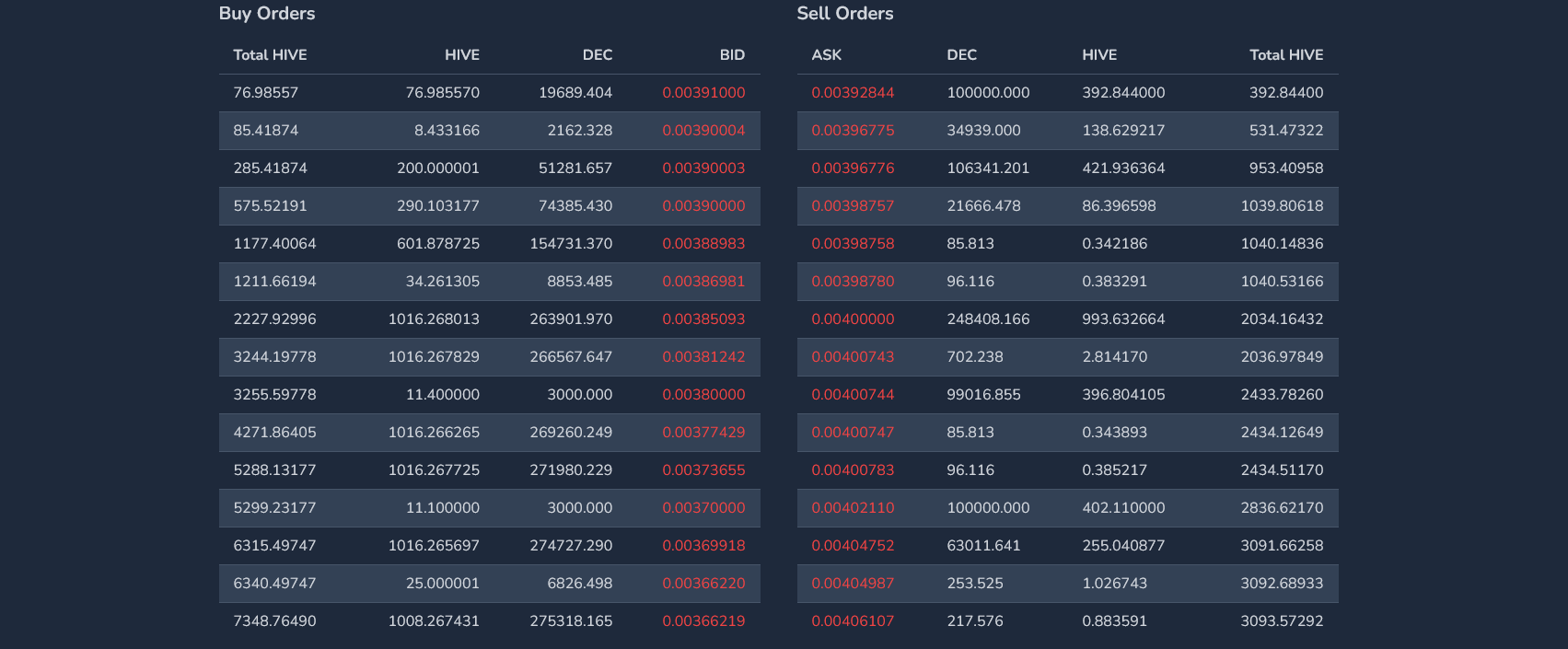The width and height of the screenshot is (1568, 649).
Task: Select the ASK column header
Action: (x=827, y=55)
